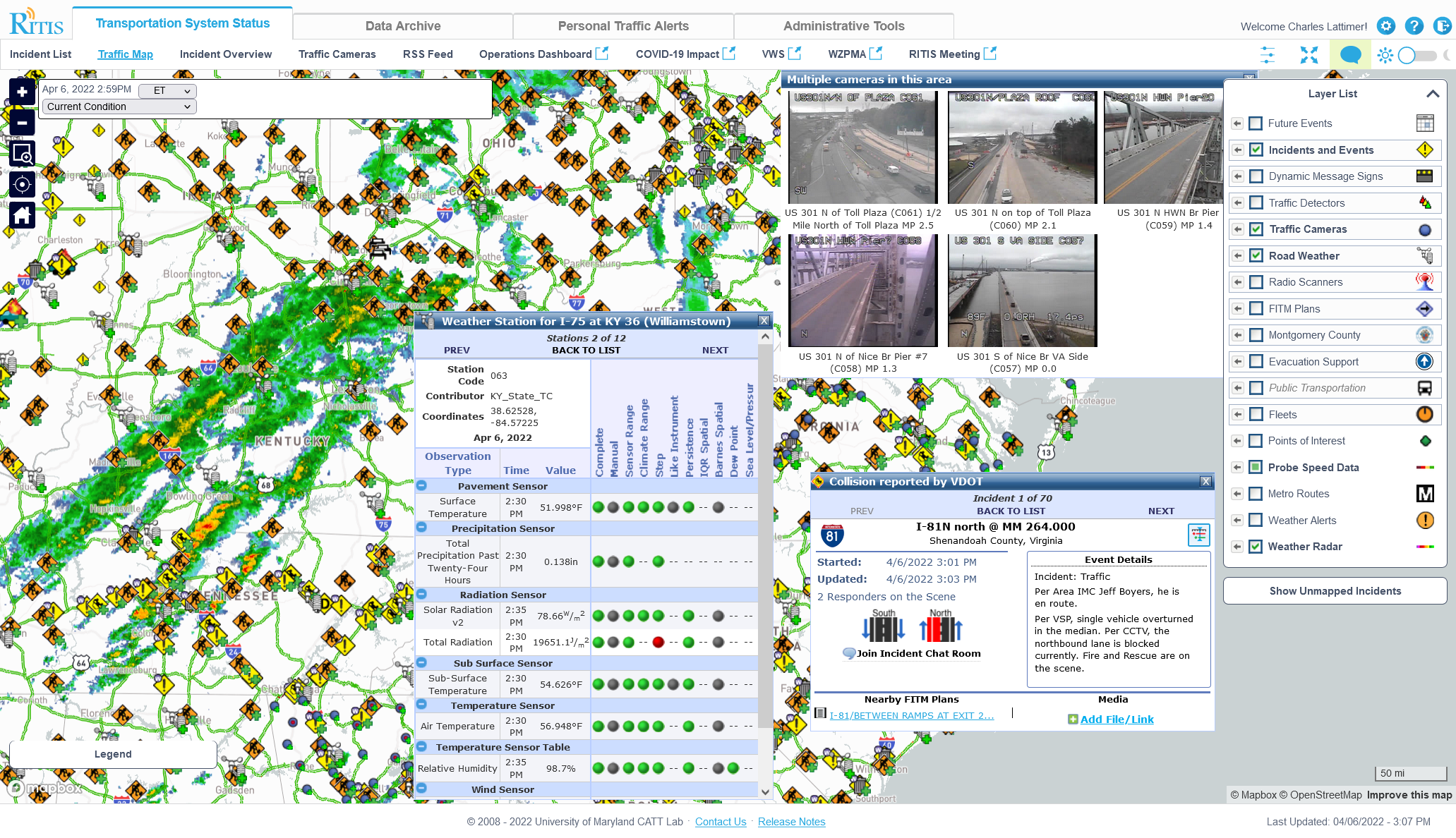Viewport: 1456px width, 838px height.
Task: Open the chat bubble tool in toolbar
Action: pyautogui.click(x=1350, y=54)
